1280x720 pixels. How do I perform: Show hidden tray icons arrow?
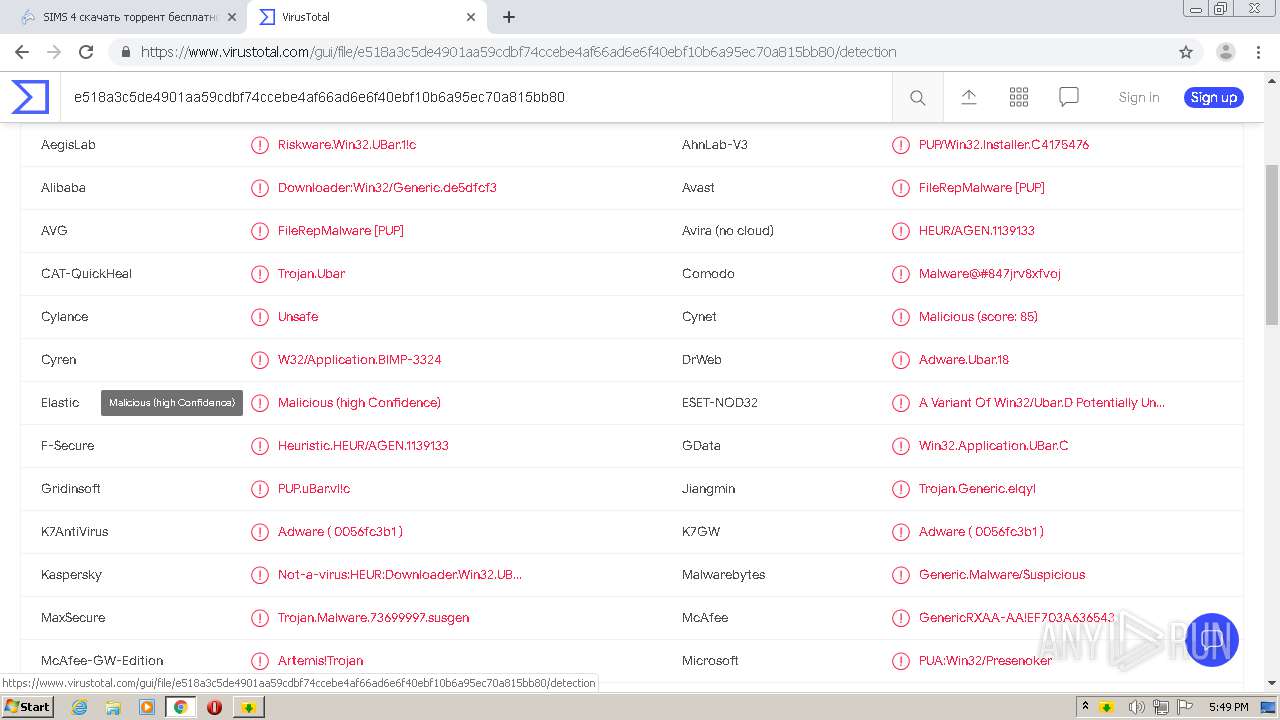coord(1085,707)
